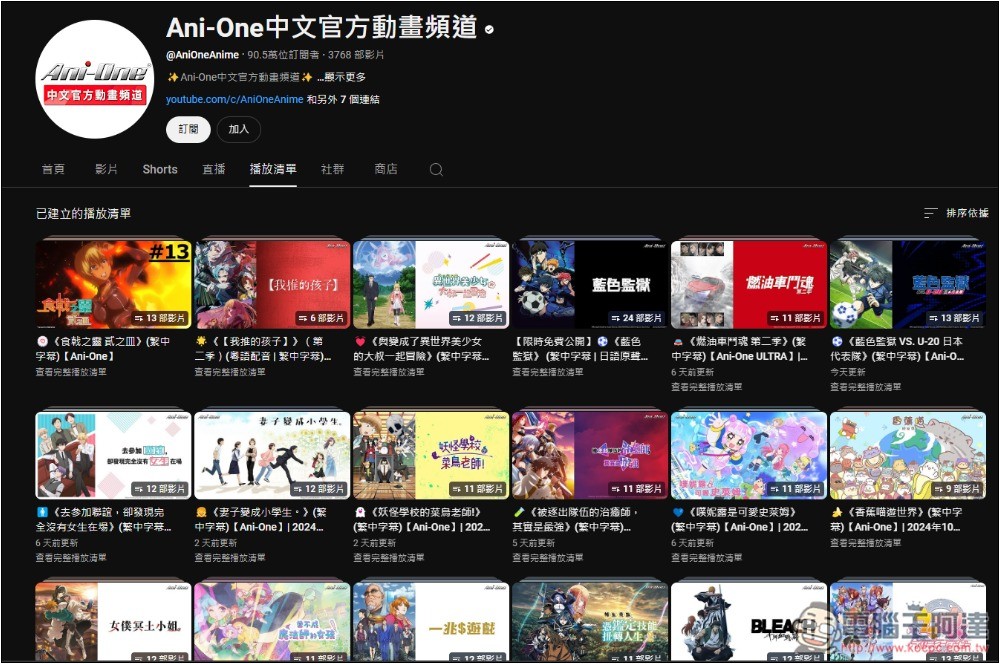Open 我推的孩子 playlist thumbnail

coord(272,284)
